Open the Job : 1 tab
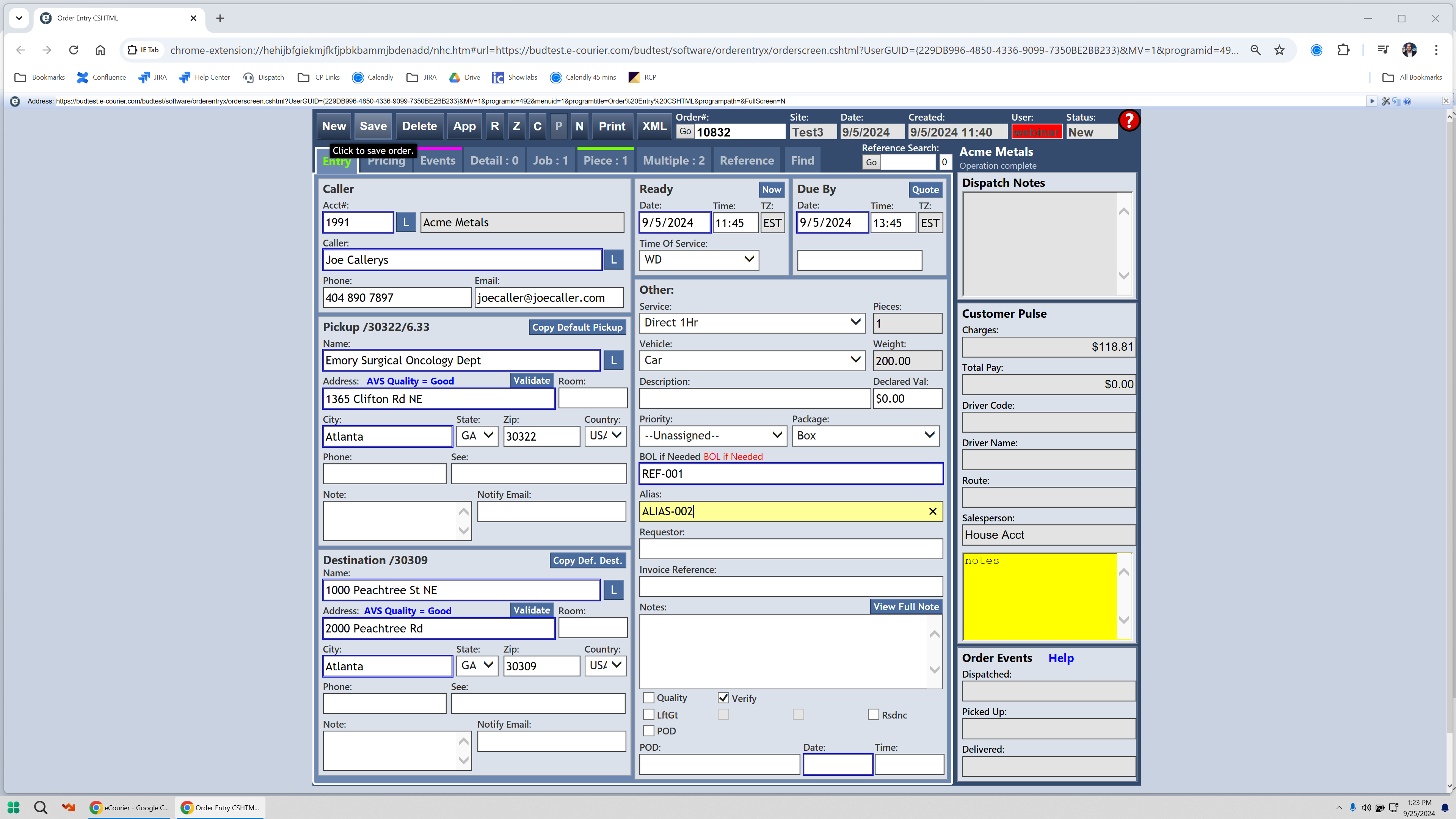Image resolution: width=1456 pixels, height=819 pixels. [550, 160]
